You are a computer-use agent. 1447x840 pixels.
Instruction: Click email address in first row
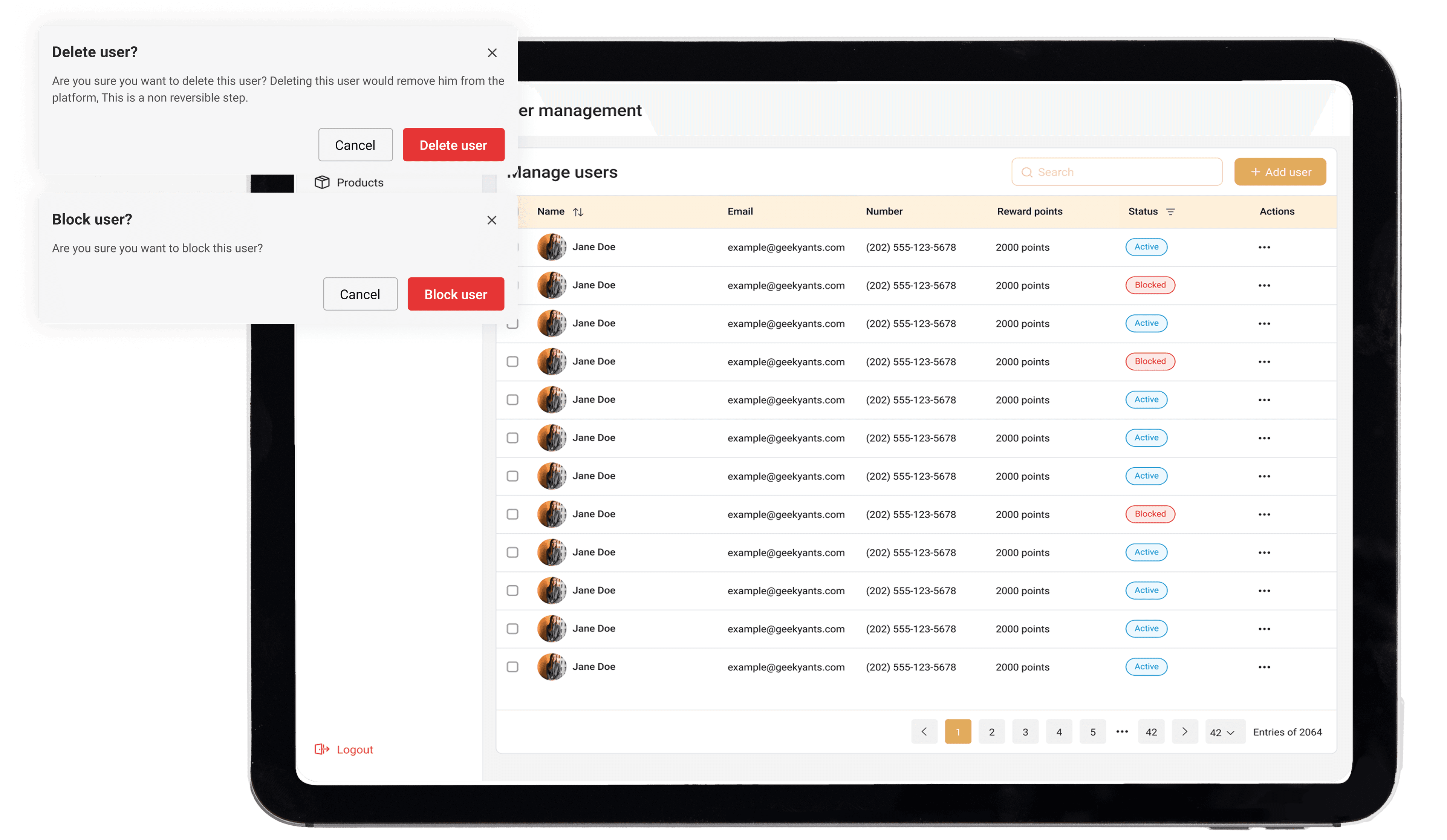coord(786,248)
